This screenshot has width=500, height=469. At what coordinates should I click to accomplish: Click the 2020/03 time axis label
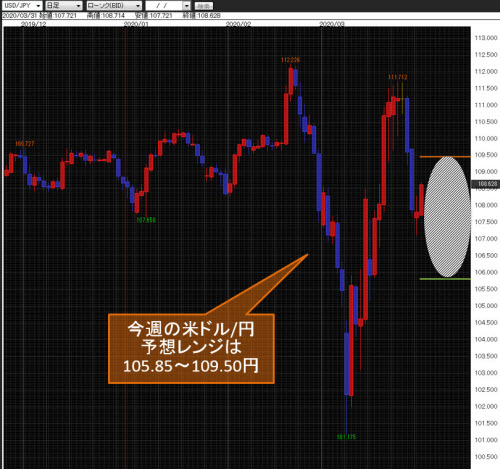click(332, 24)
